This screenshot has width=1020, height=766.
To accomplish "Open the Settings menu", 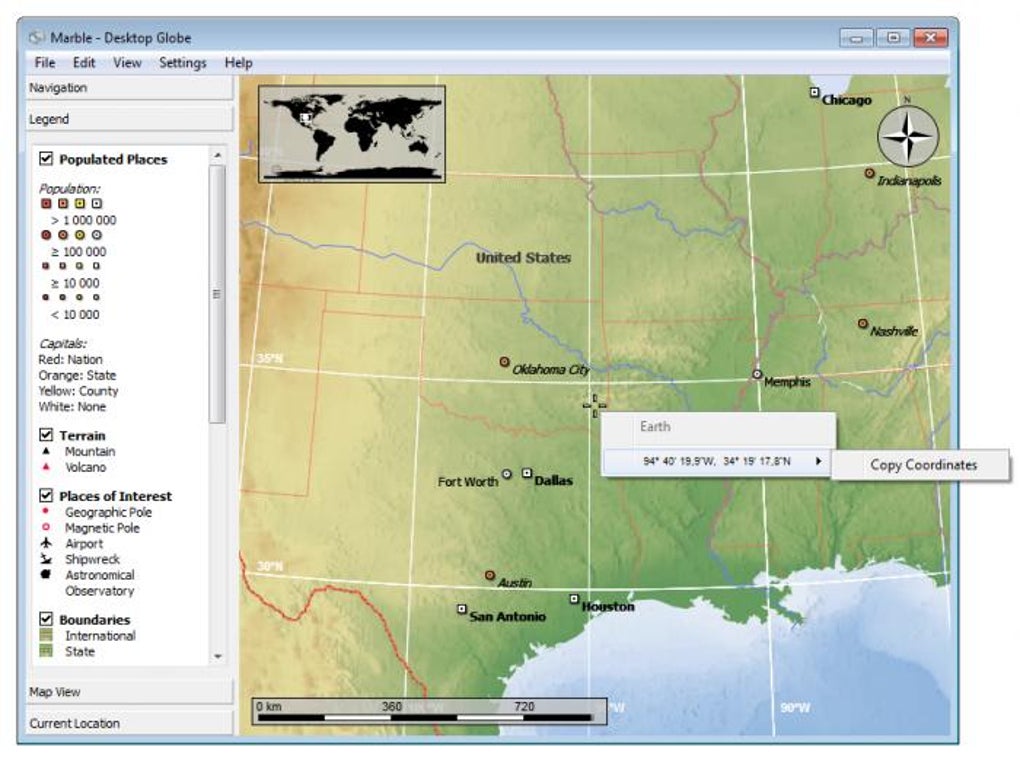I will pos(183,63).
